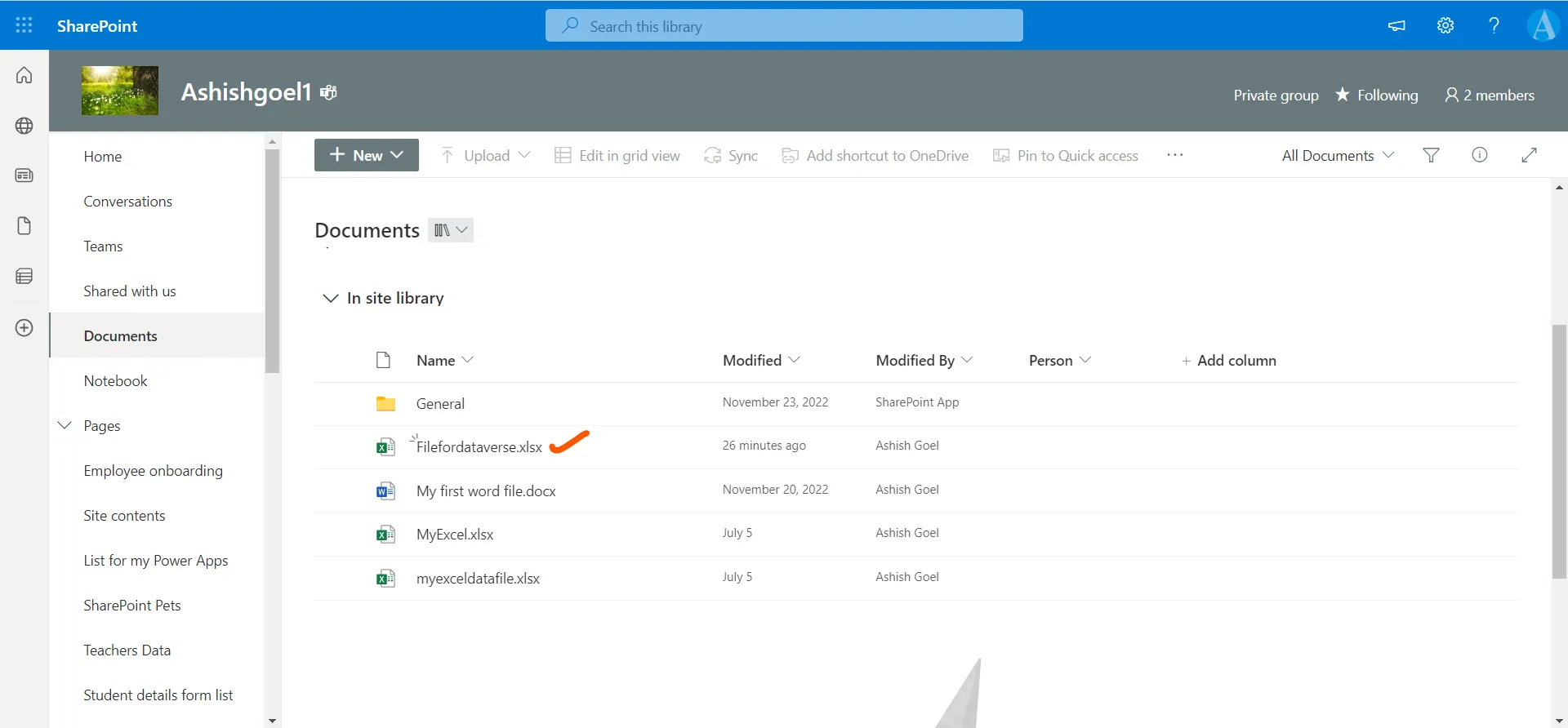Open My lists icon in left rail
The height and width of the screenshot is (728, 1568).
coord(24,277)
